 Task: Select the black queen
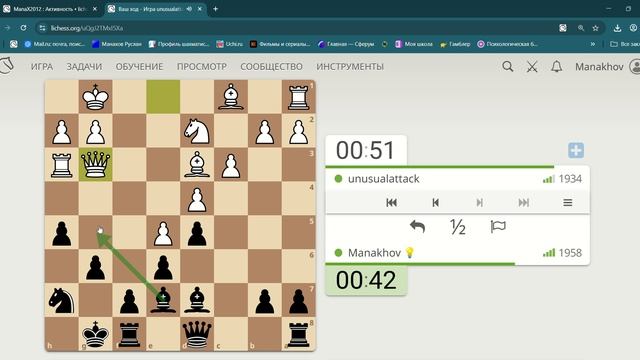[197, 334]
